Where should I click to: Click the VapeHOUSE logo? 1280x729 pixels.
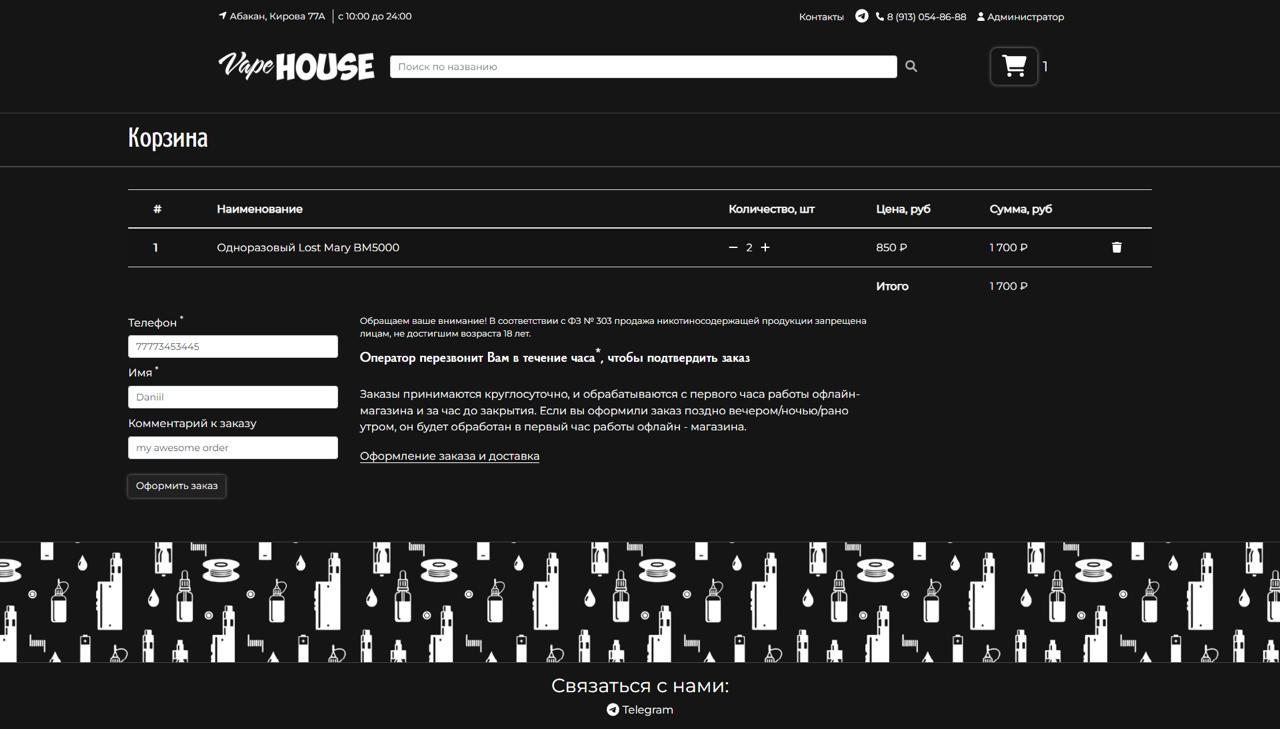pos(295,66)
